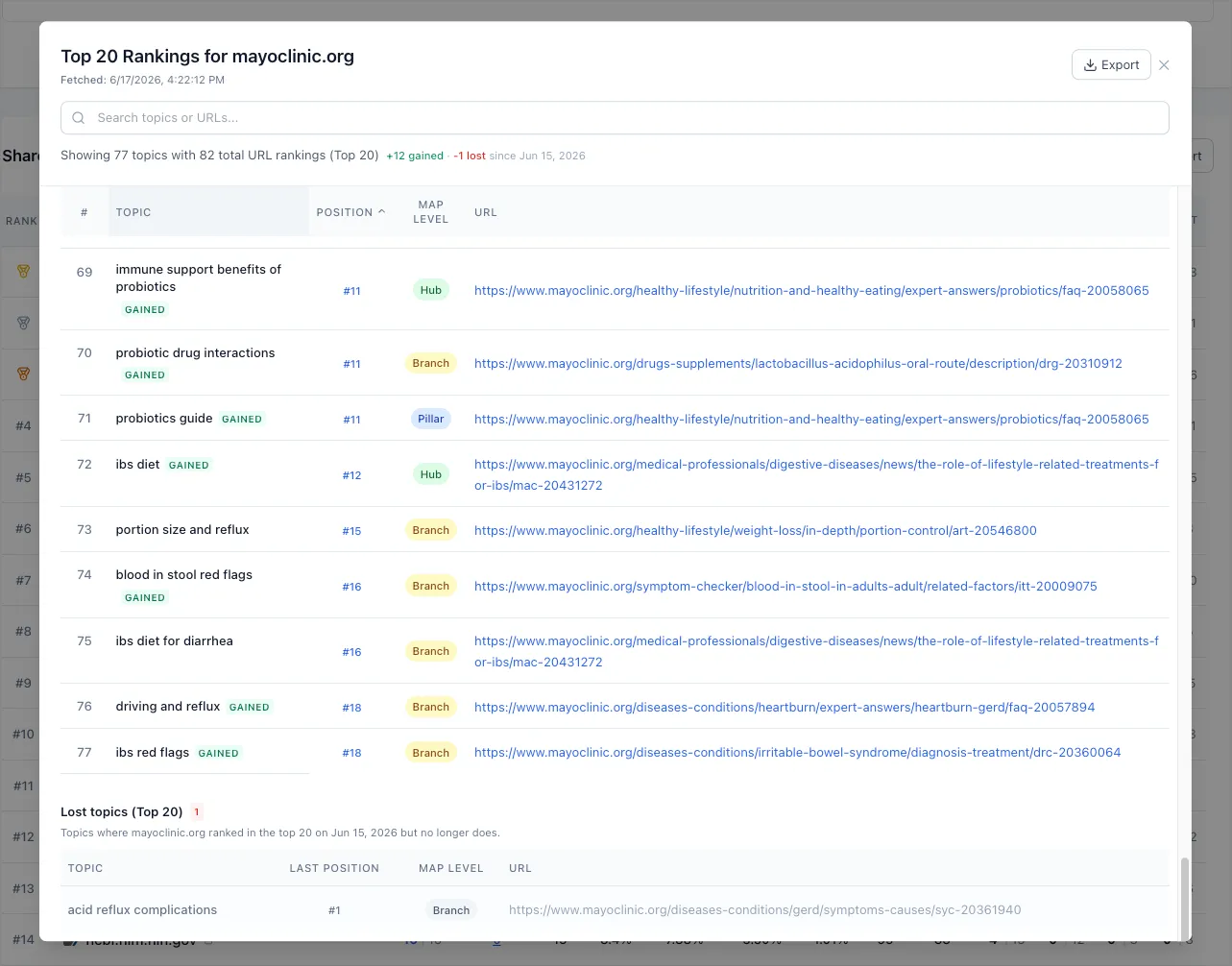This screenshot has width=1232, height=966.
Task: Click position #15 for portion size and reflux
Action: coord(352,531)
